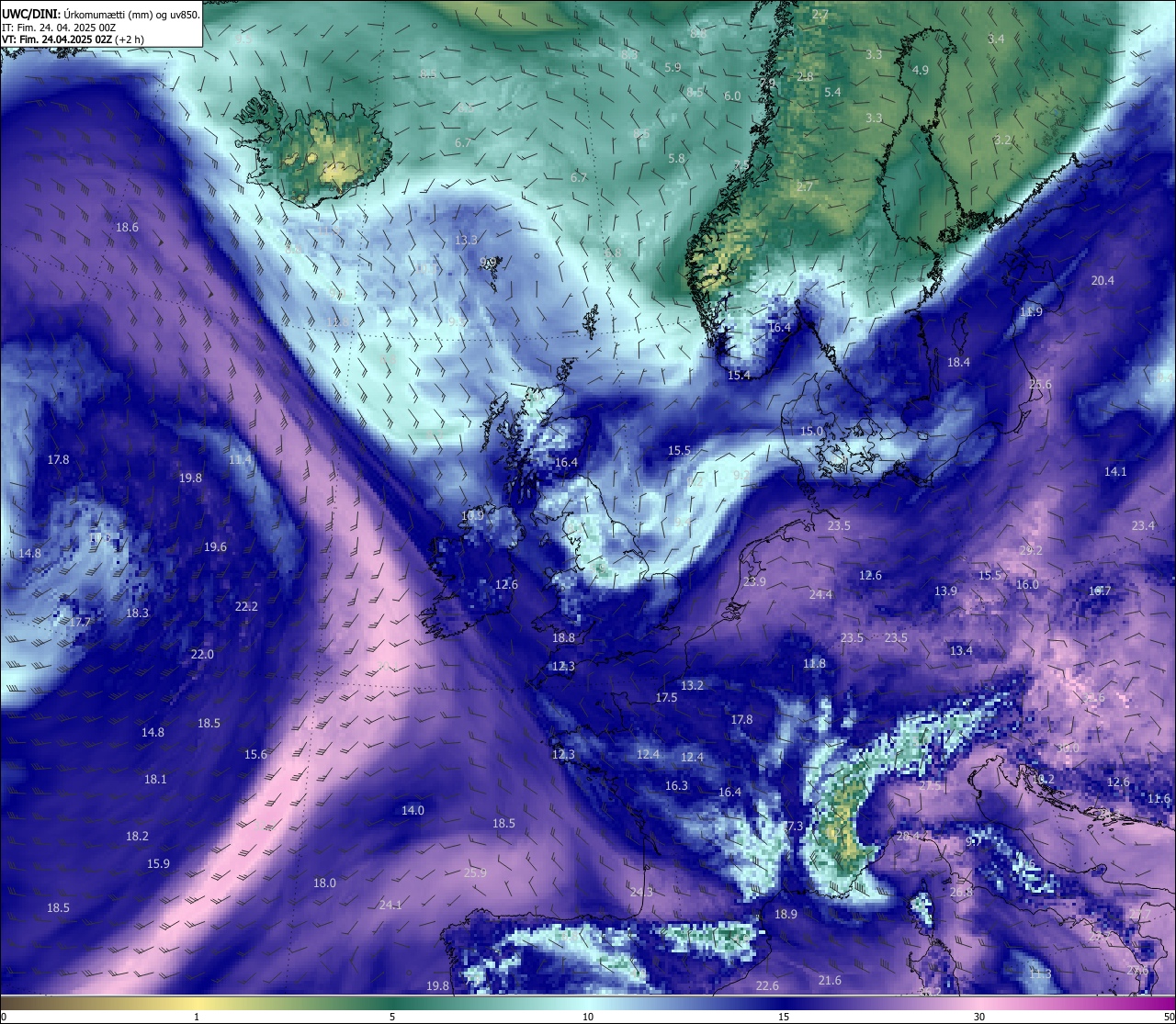Click the 25.9 value label
1176x1024 pixels.
pos(475,872)
